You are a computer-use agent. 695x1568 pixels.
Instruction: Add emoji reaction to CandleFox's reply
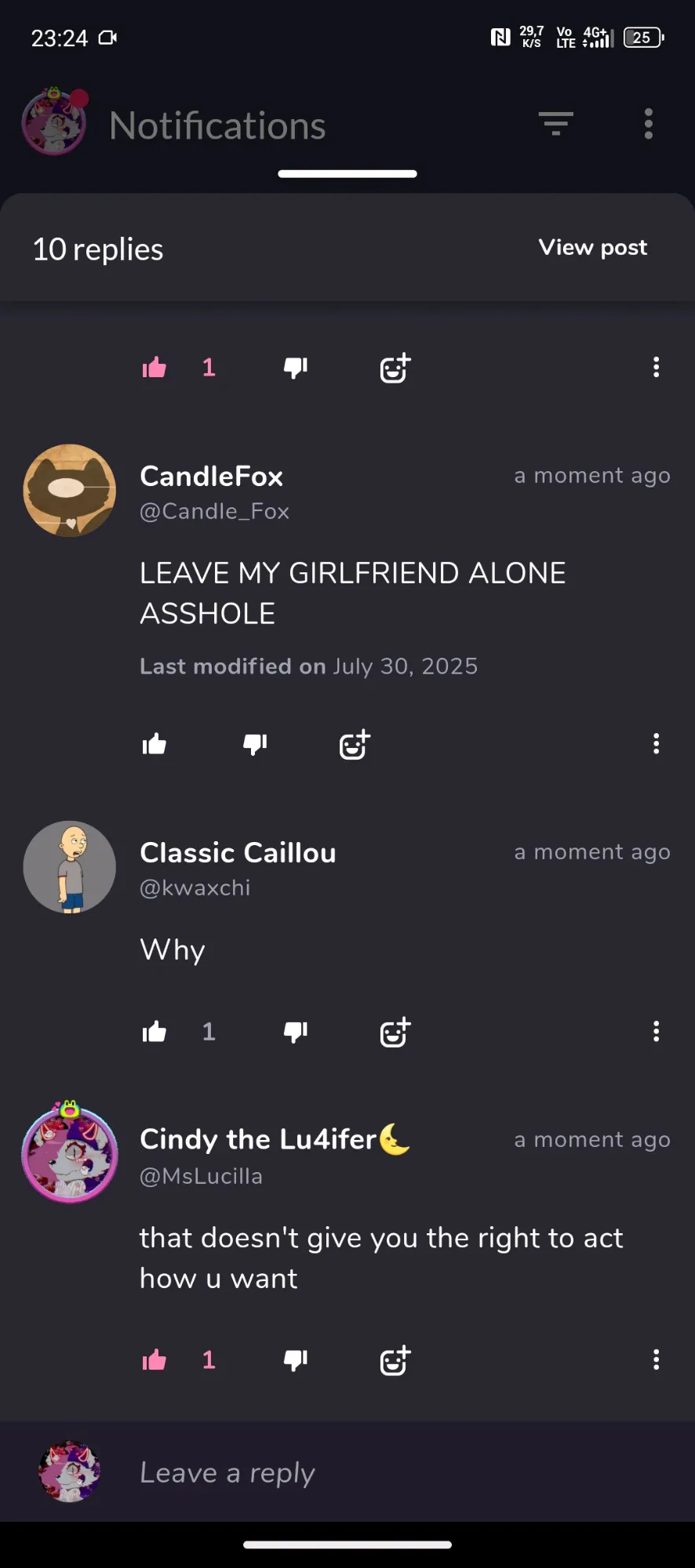[x=355, y=744]
